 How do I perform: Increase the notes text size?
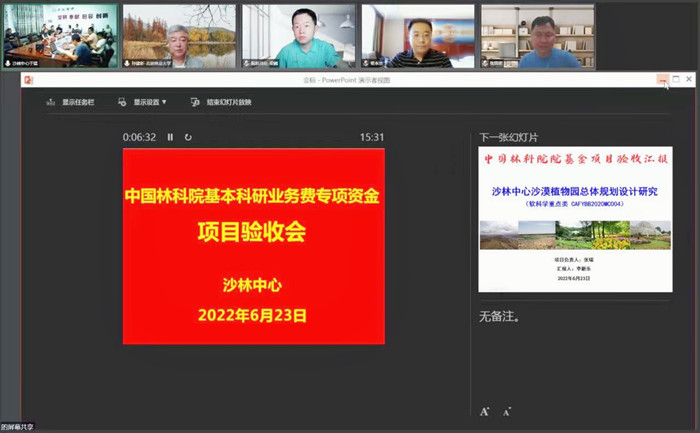[x=484, y=412]
